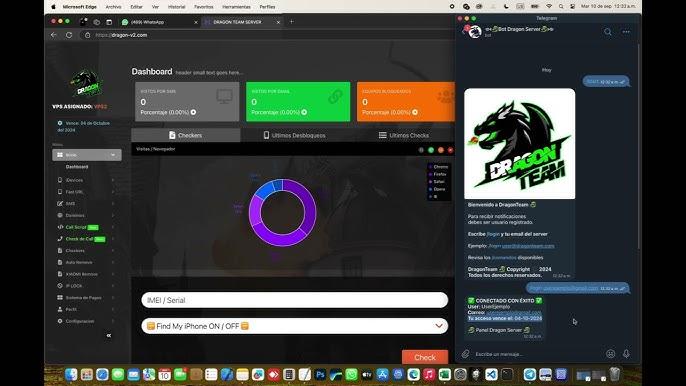Click the Telegram attach file paperclip

[x=466, y=354]
